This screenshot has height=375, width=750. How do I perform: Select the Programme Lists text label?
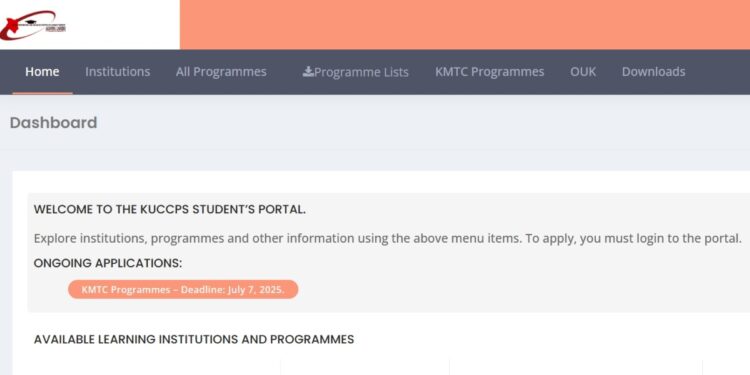361,72
